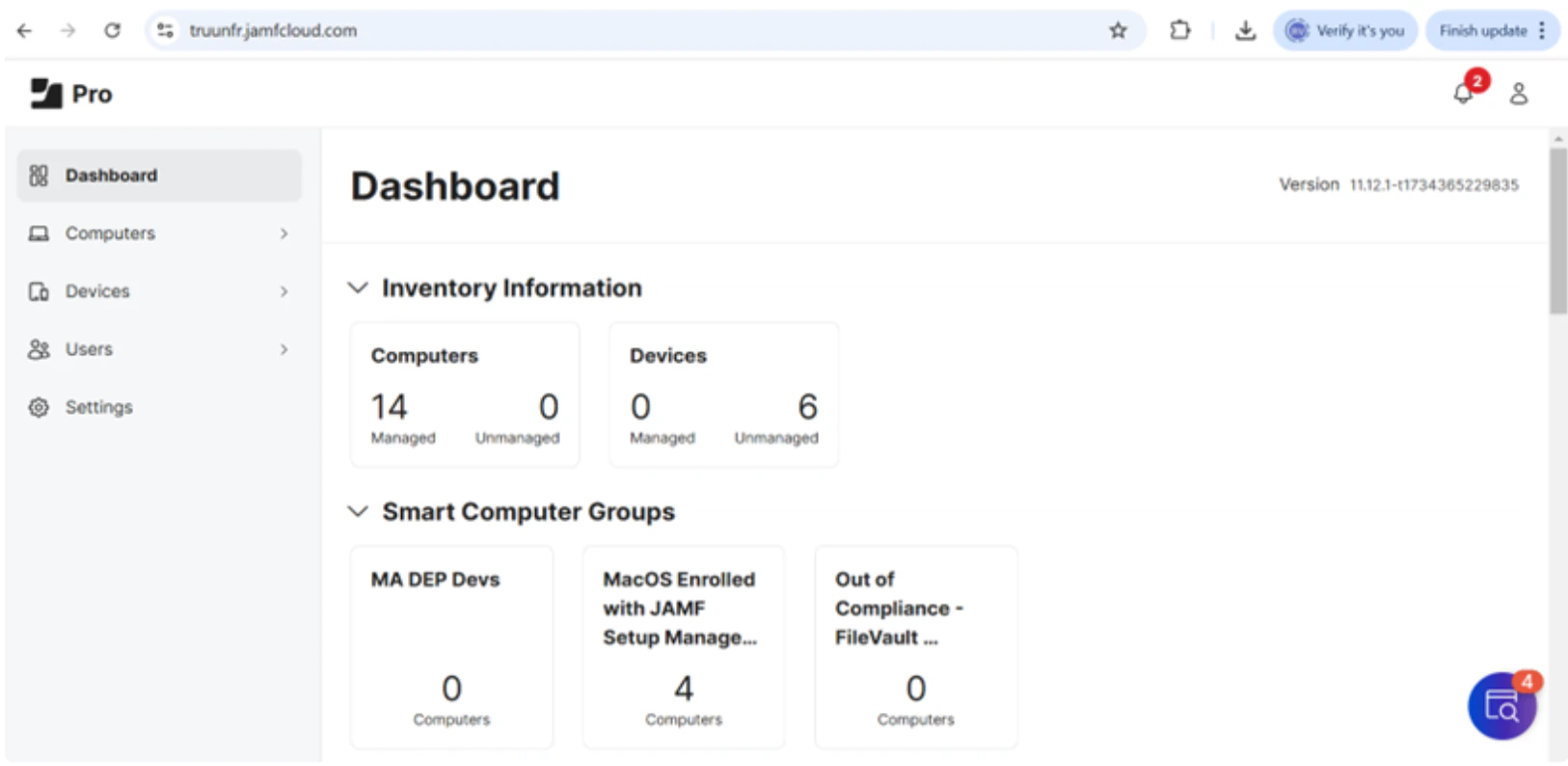Bookmark this page with star icon
This screenshot has width=1568, height=766.
tap(1118, 31)
